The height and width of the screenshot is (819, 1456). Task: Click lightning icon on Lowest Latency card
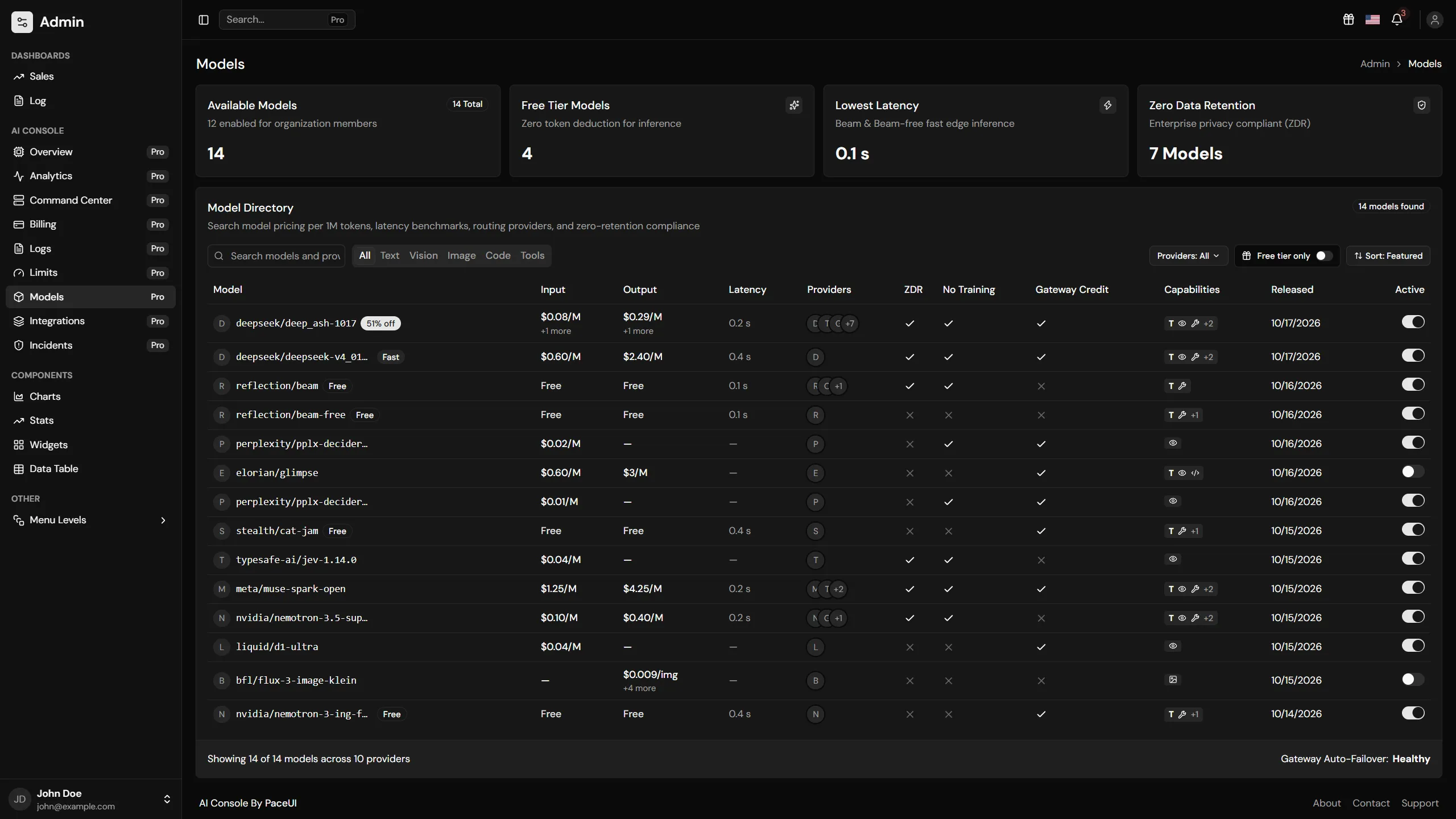pos(1108,105)
